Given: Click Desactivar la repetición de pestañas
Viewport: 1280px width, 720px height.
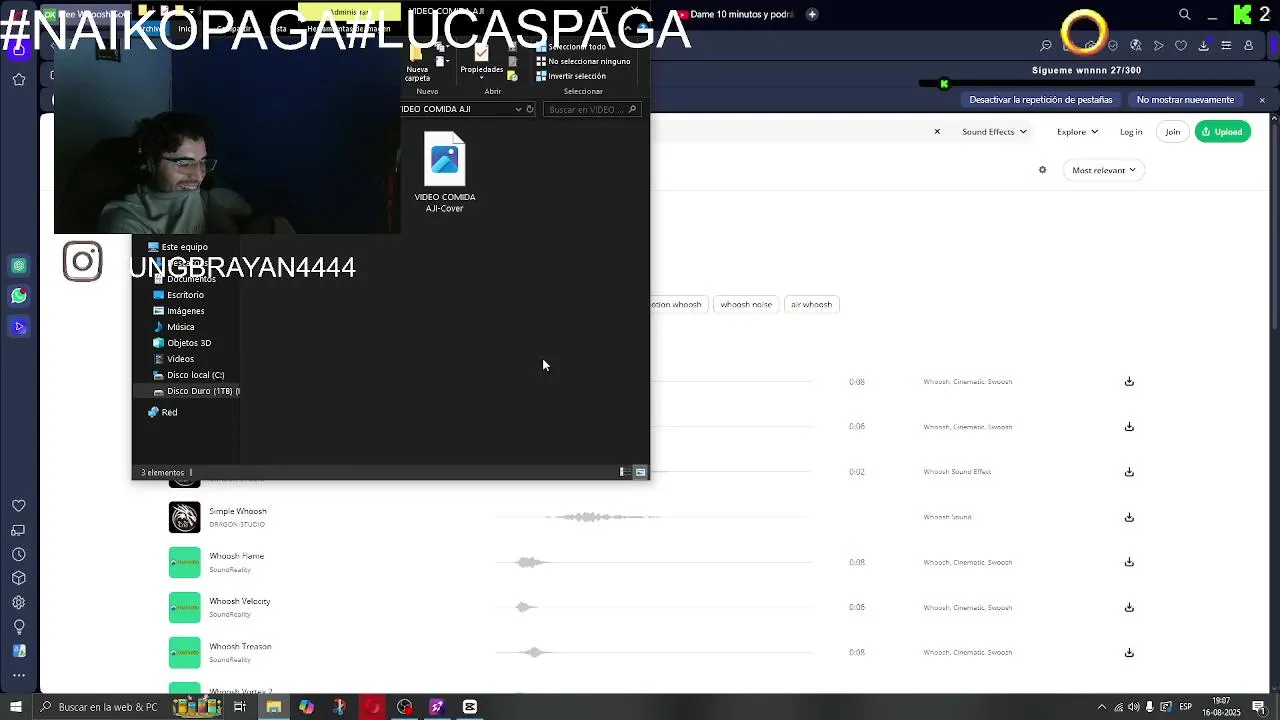Looking at the screenshot, I should [x=1041, y=100].
